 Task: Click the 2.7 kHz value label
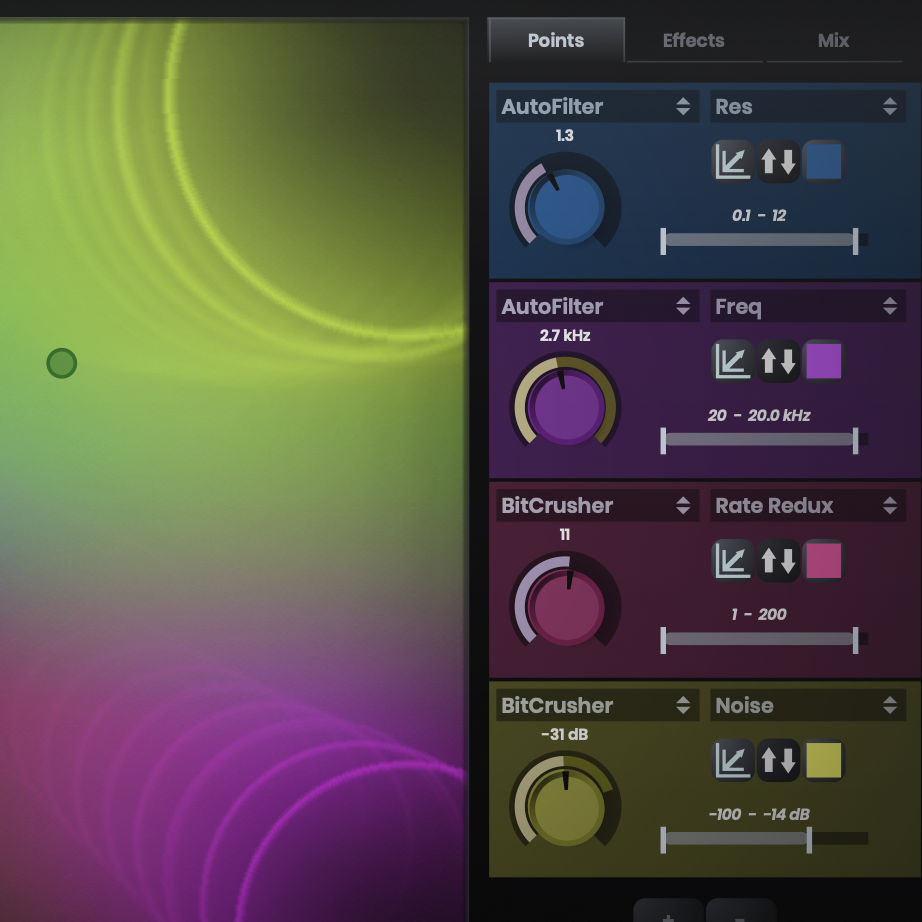point(565,336)
